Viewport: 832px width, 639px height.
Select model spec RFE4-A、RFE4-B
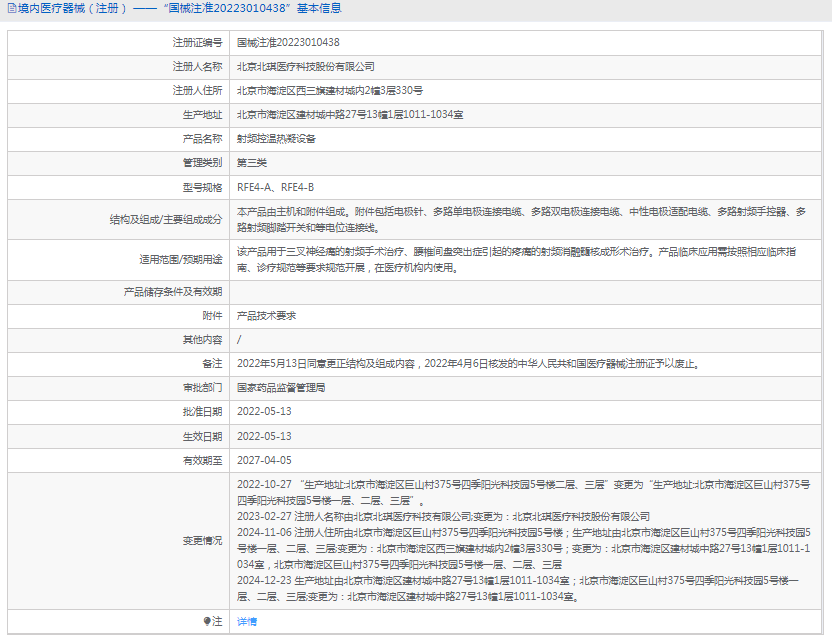275,187
